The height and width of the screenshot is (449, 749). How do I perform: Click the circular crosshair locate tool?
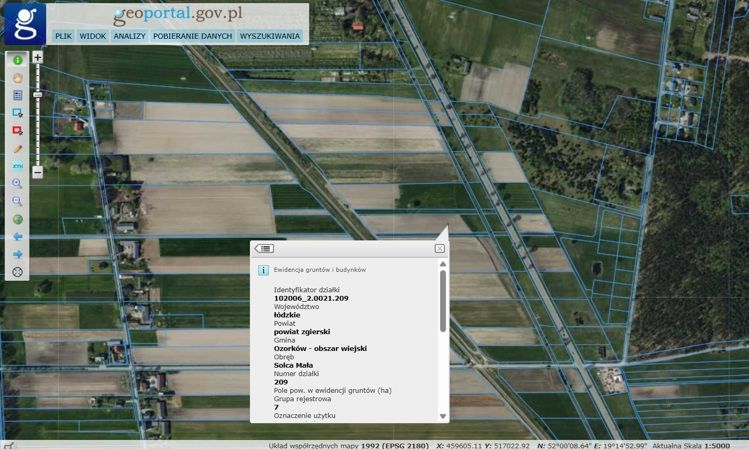[x=17, y=272]
